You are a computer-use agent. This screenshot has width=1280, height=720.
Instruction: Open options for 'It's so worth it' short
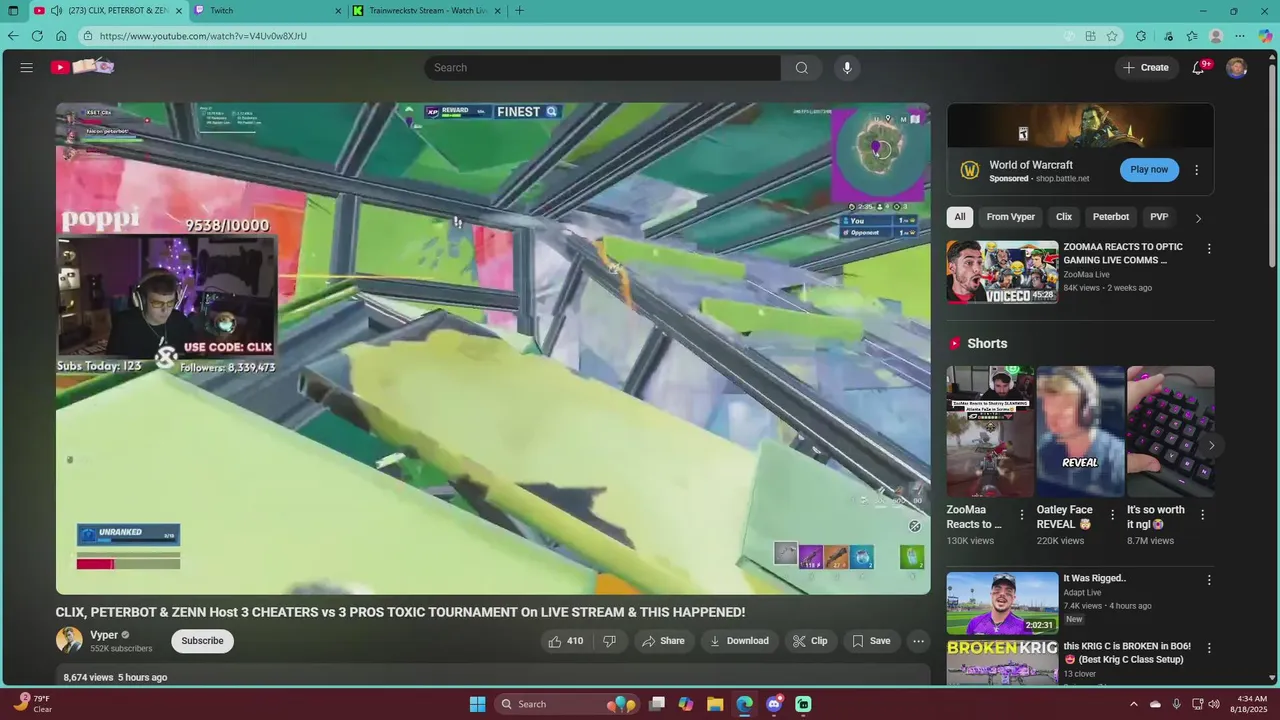click(1202, 515)
